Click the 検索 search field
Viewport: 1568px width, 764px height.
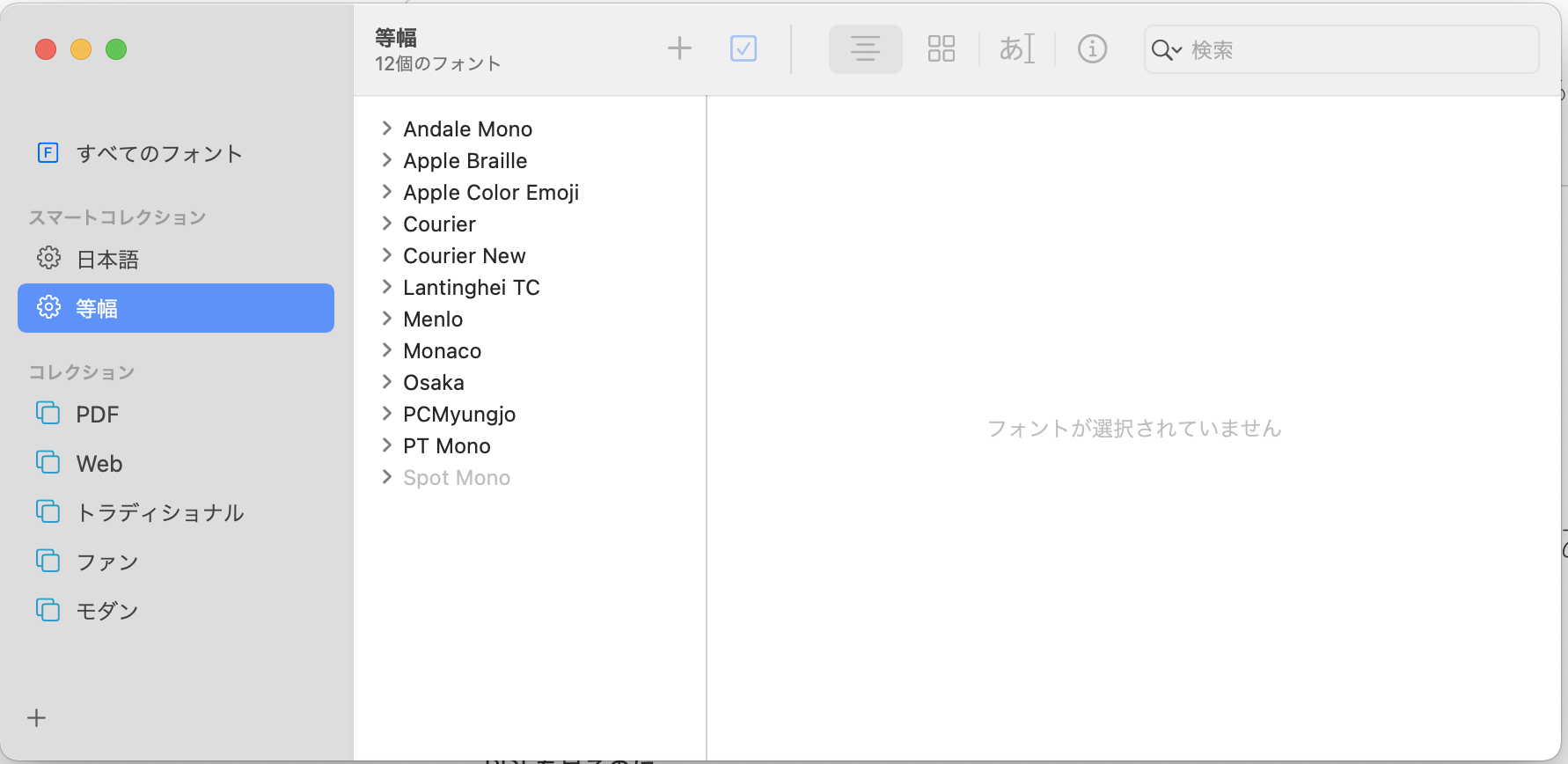point(1355,50)
